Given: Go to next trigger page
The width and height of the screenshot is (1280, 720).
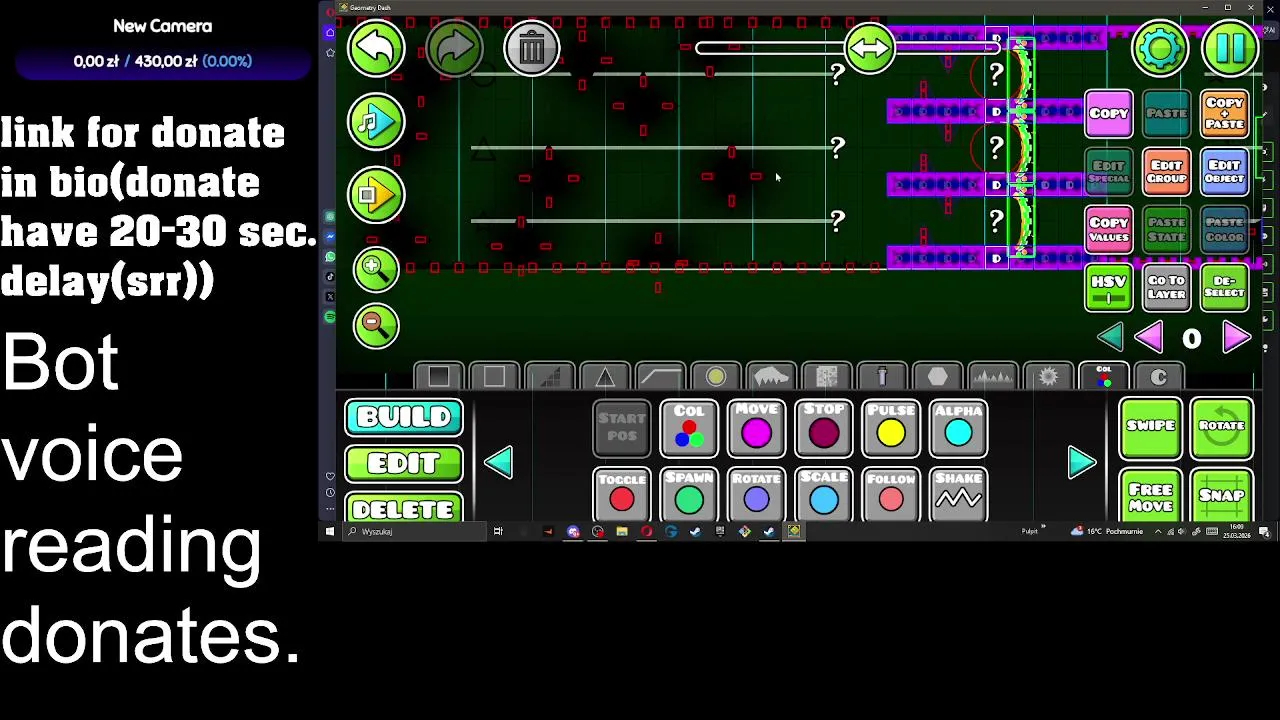Looking at the screenshot, I should 1081,462.
